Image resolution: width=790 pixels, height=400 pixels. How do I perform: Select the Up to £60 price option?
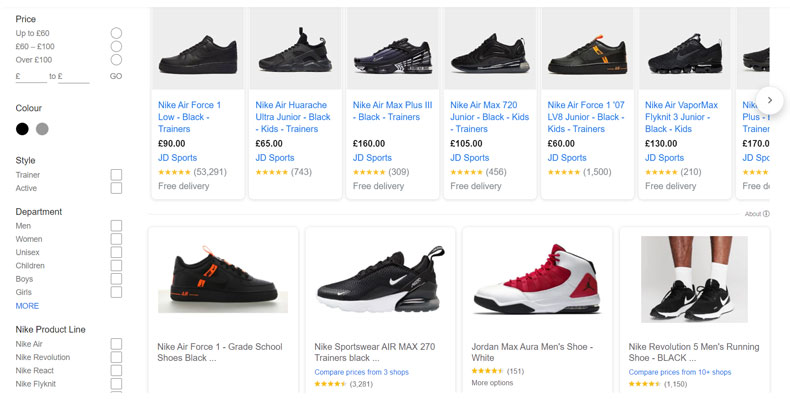[x=116, y=33]
